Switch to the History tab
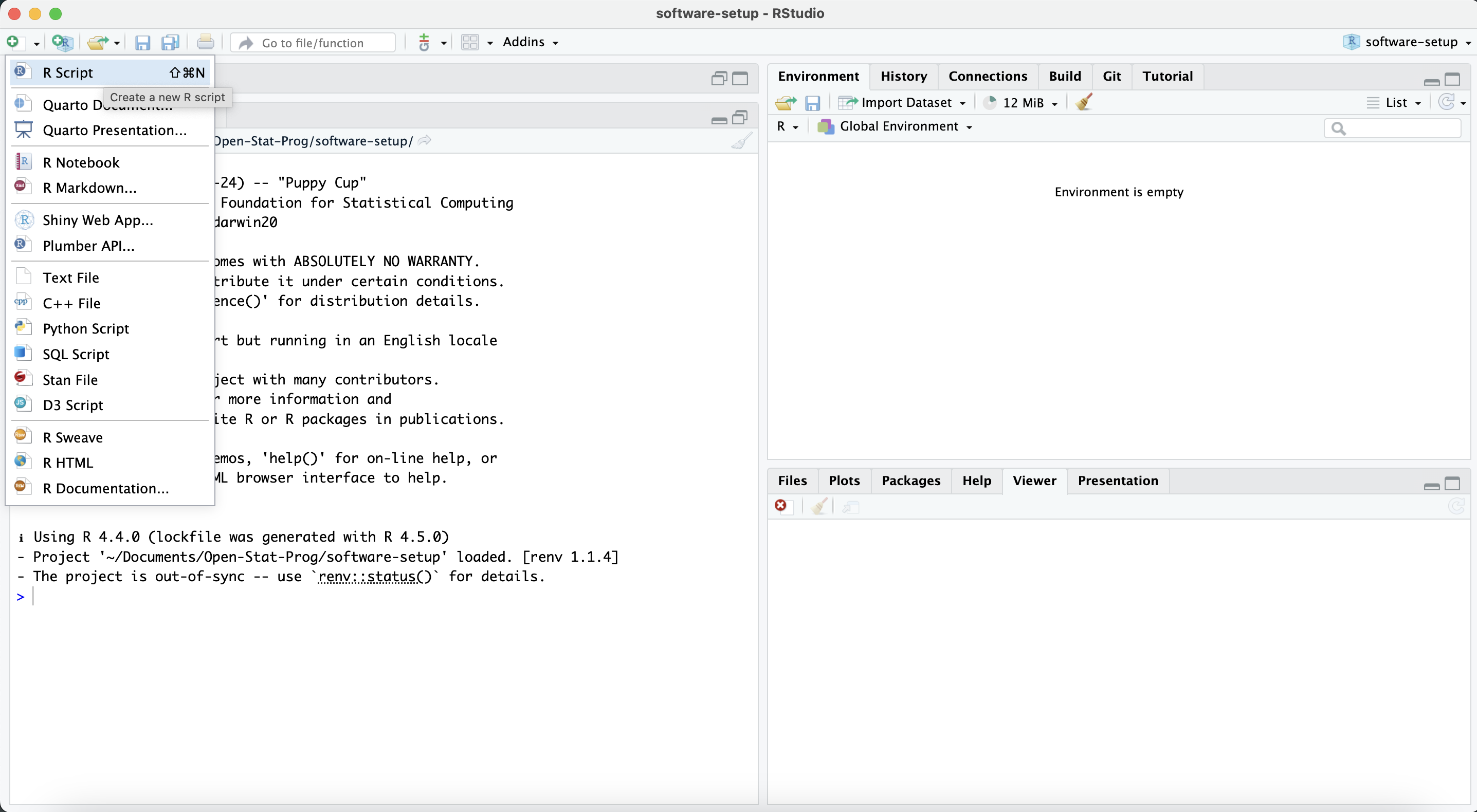Viewport: 1477px width, 812px height. pos(903,76)
